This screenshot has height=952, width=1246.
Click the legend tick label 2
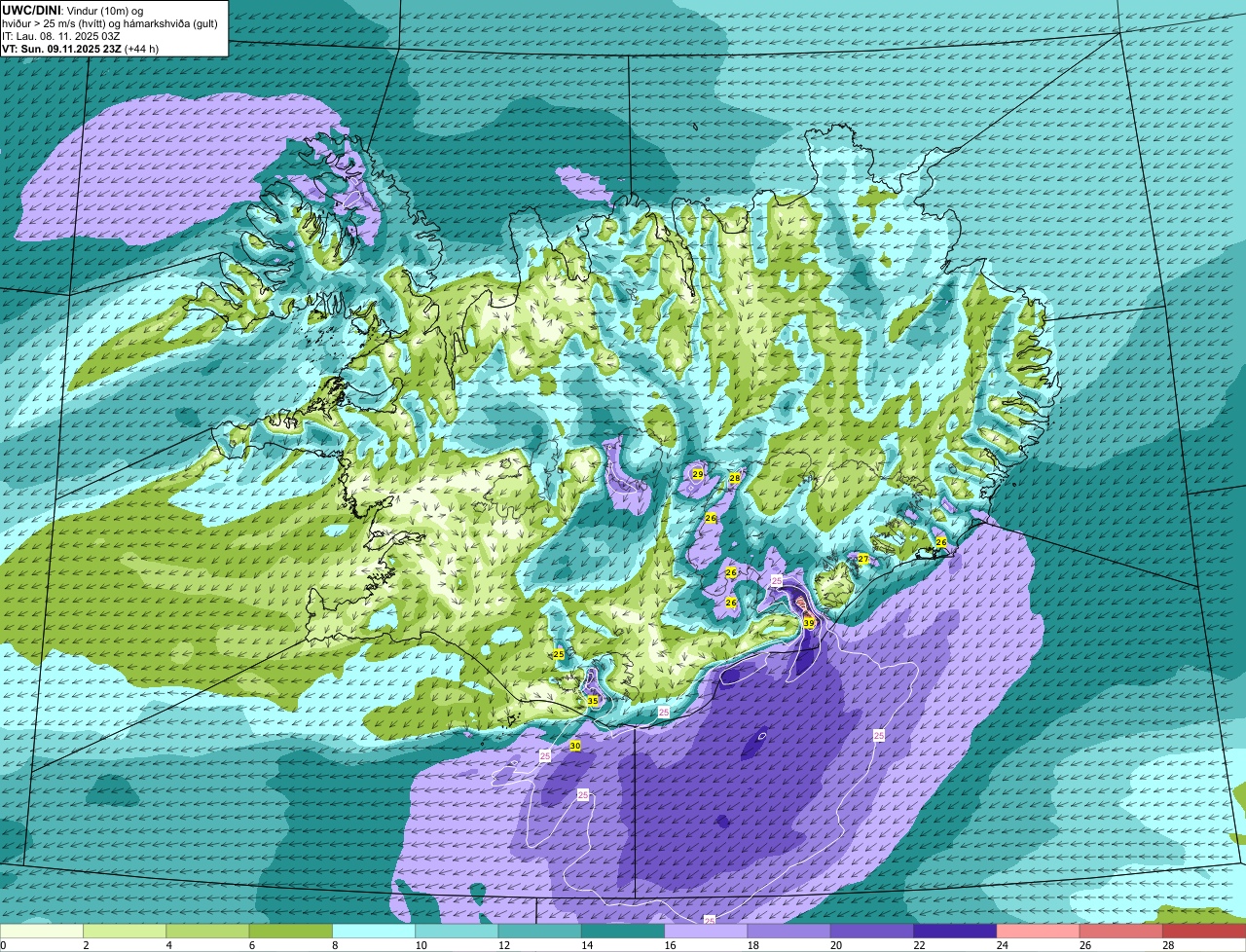coord(86,945)
